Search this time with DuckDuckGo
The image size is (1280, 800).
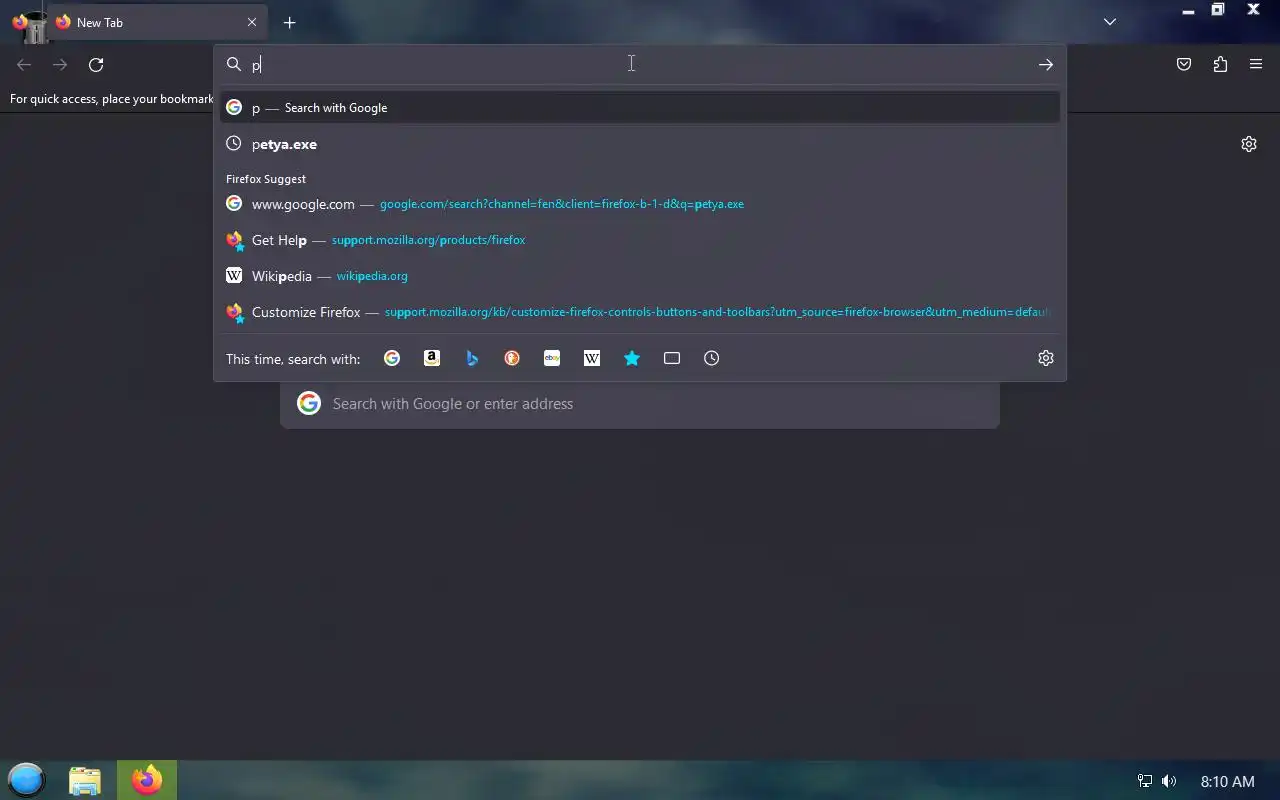click(x=512, y=358)
